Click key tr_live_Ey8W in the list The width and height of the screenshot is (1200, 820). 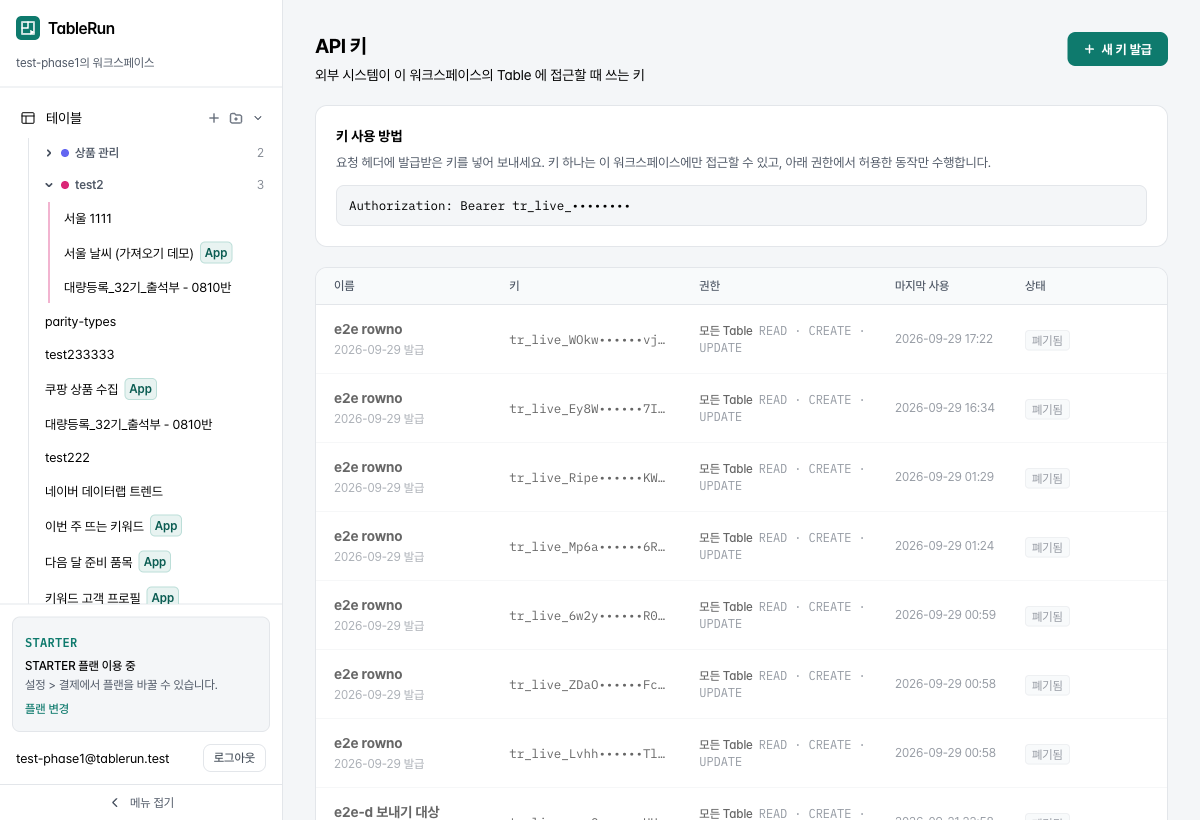point(587,409)
